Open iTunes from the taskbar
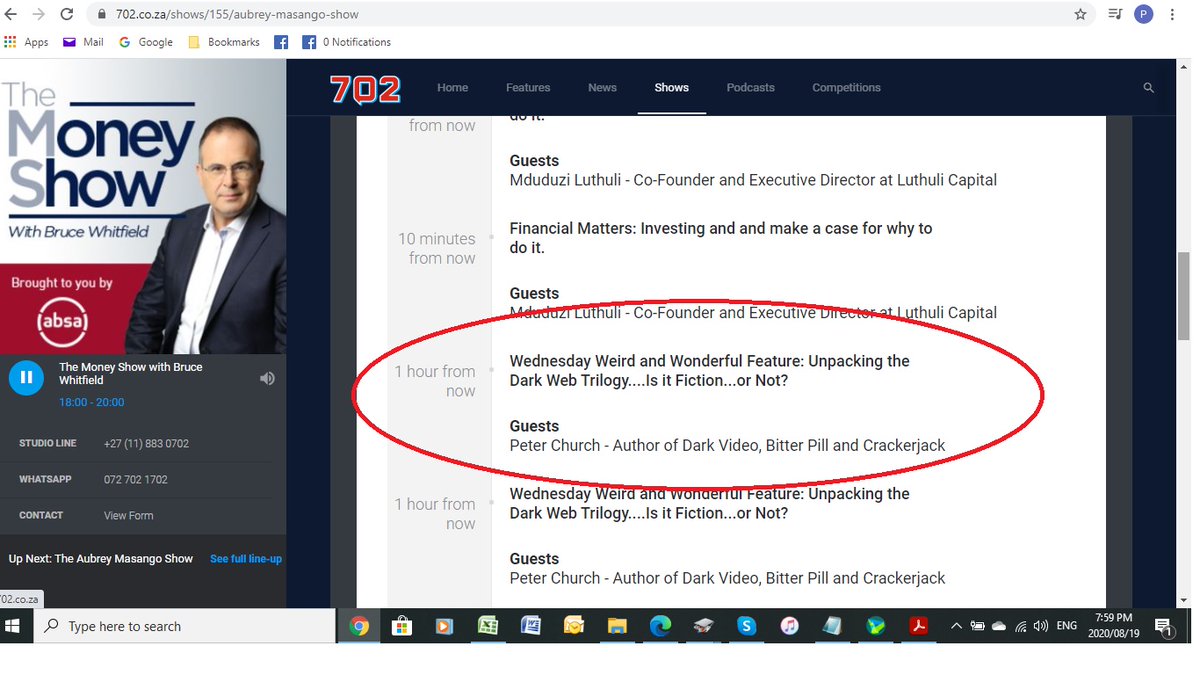The image size is (1200, 675). (x=789, y=626)
